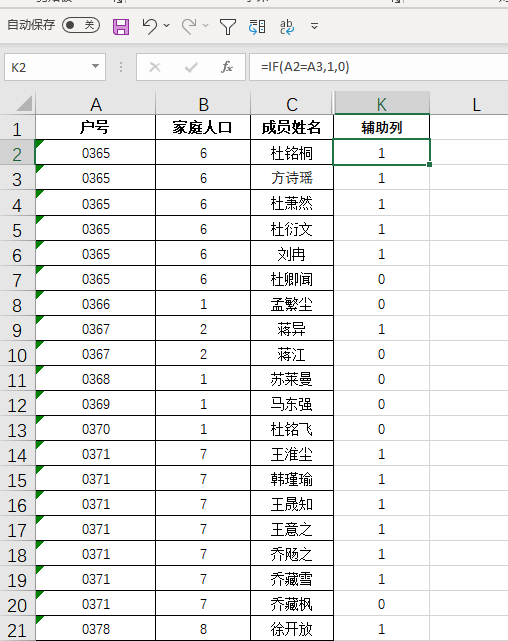Screen dimensions: 508x641
Task: Select row 1 header
Action: coord(17,129)
